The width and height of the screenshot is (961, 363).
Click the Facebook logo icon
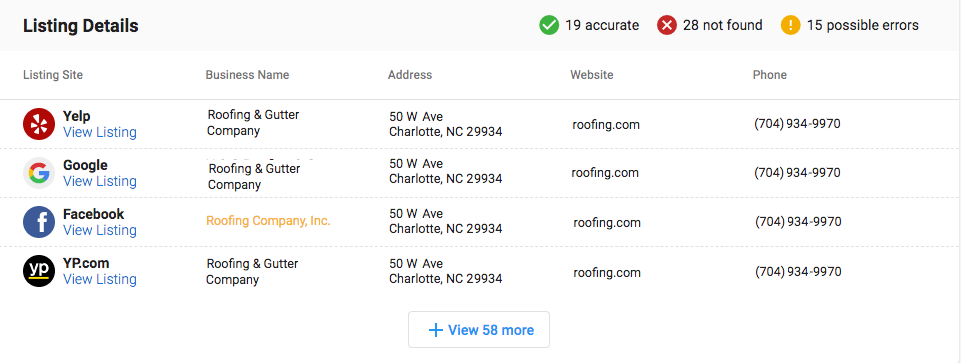pos(39,222)
